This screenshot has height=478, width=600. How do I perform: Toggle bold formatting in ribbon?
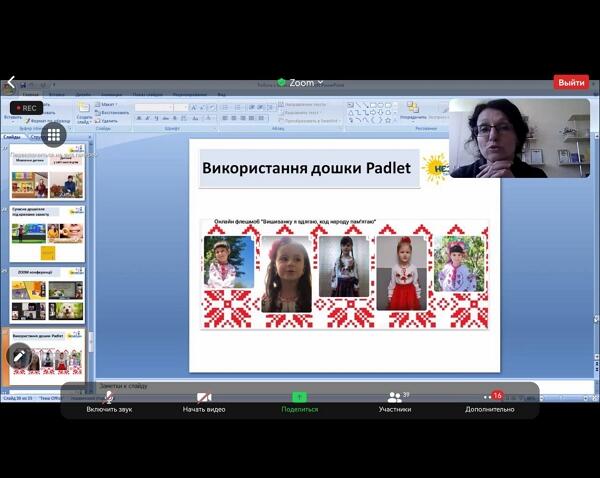point(139,118)
